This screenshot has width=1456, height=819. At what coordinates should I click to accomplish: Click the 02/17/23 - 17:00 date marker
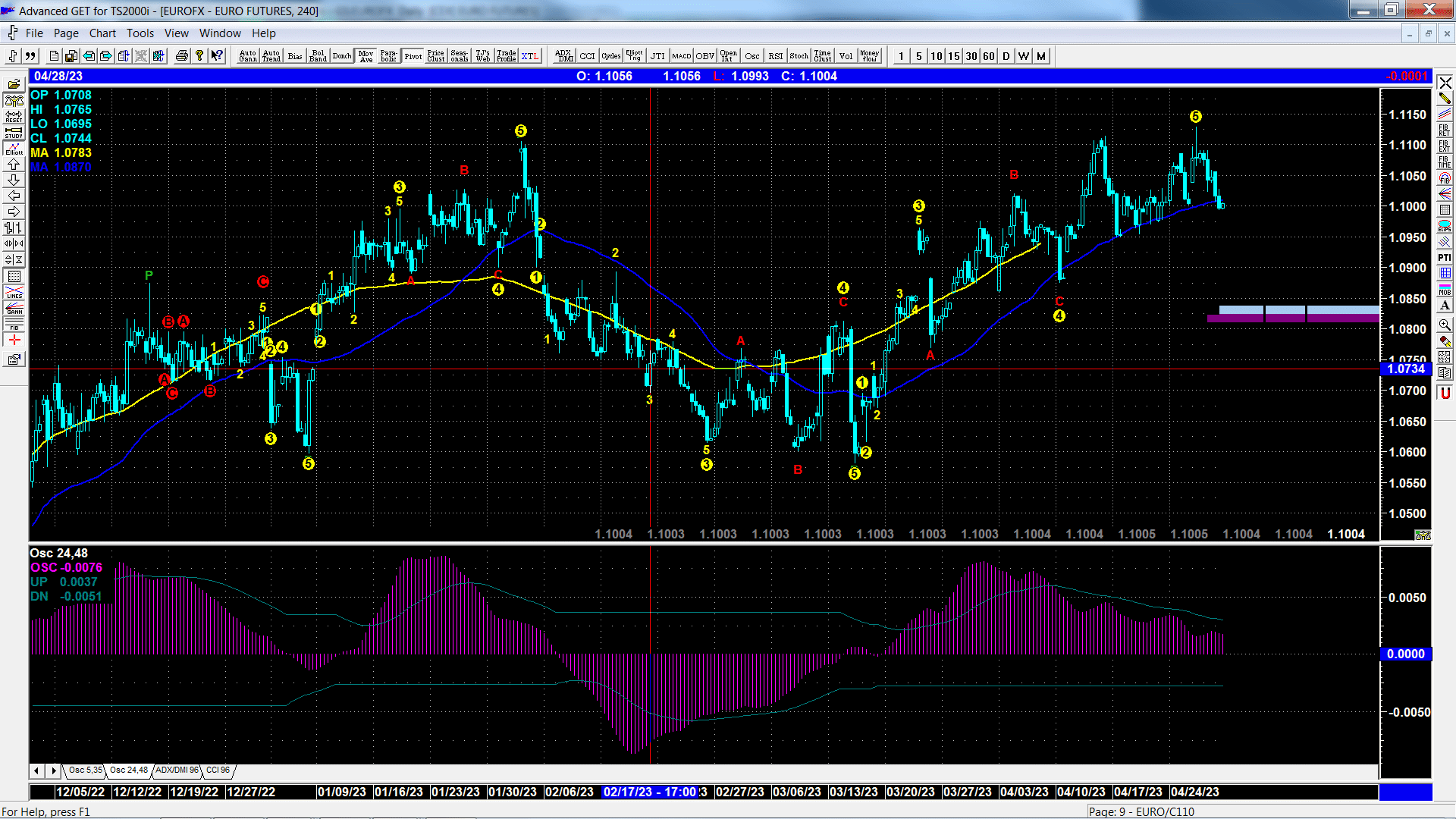point(650,792)
